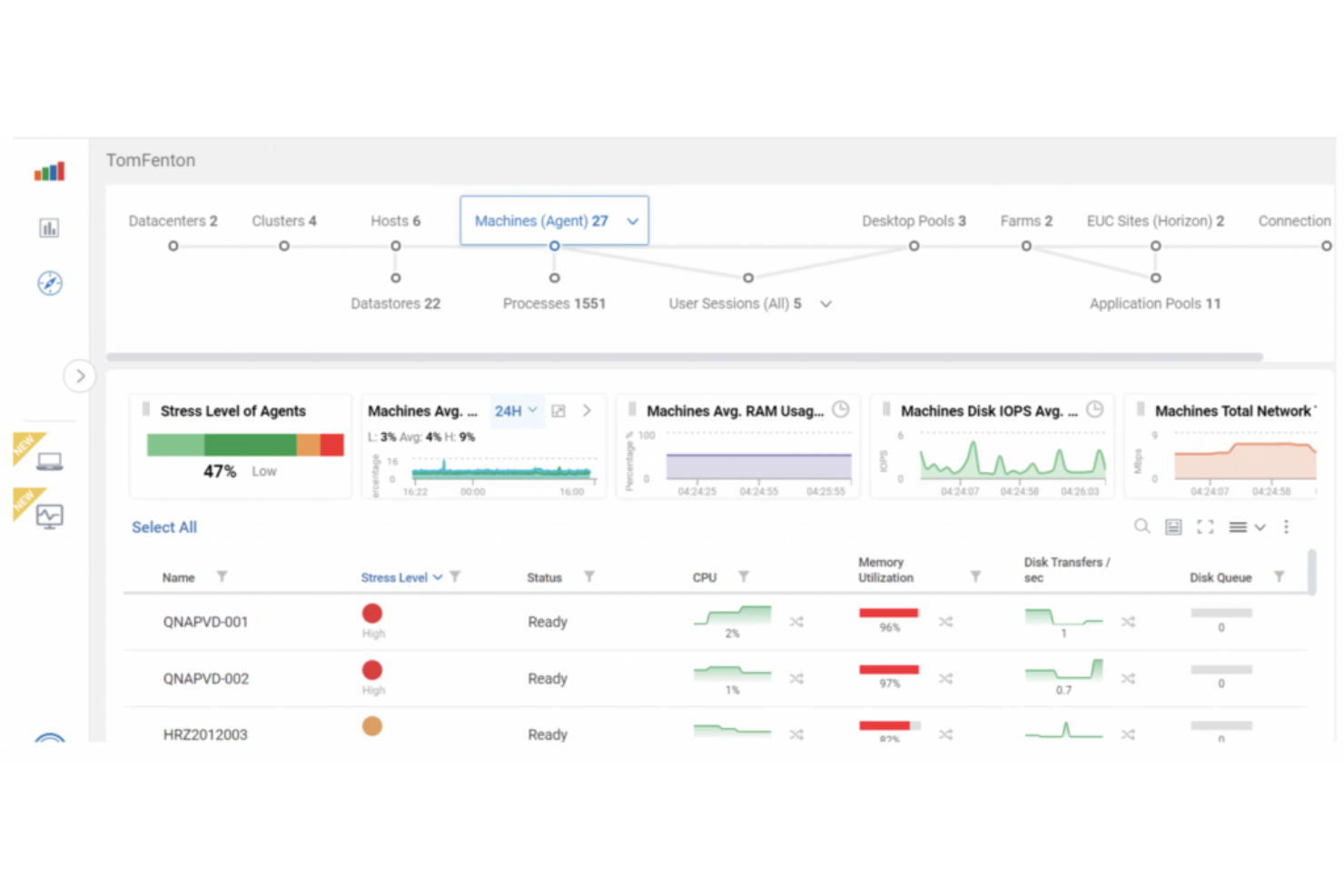Select the compass icon in the left sidebar
1344x896 pixels.
coord(50,283)
